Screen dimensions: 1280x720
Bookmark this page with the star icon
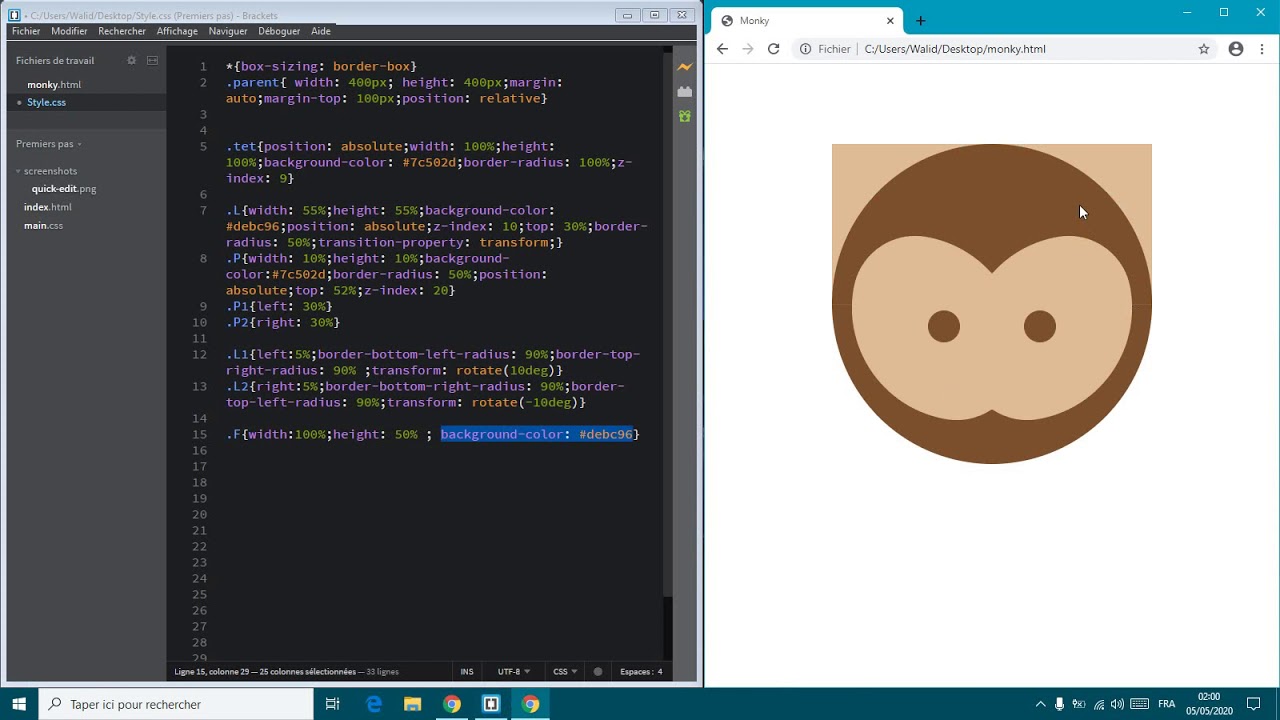tap(1204, 49)
